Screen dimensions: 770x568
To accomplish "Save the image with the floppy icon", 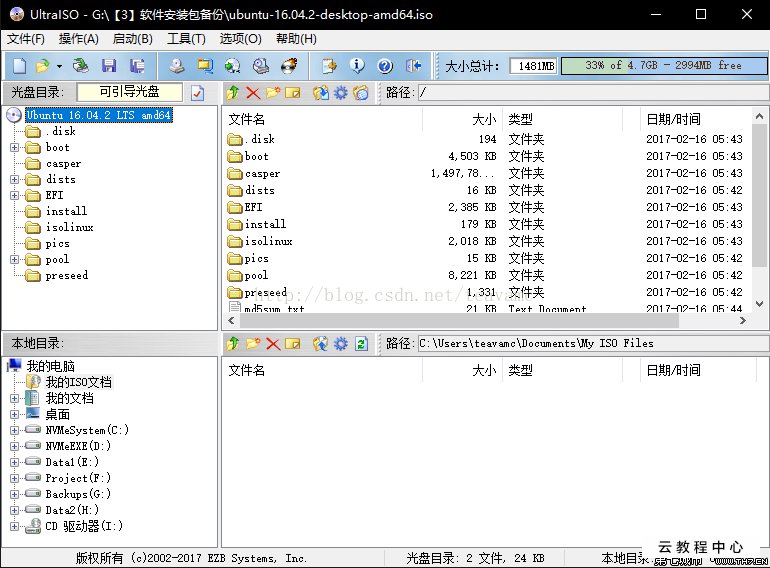I will (109, 66).
